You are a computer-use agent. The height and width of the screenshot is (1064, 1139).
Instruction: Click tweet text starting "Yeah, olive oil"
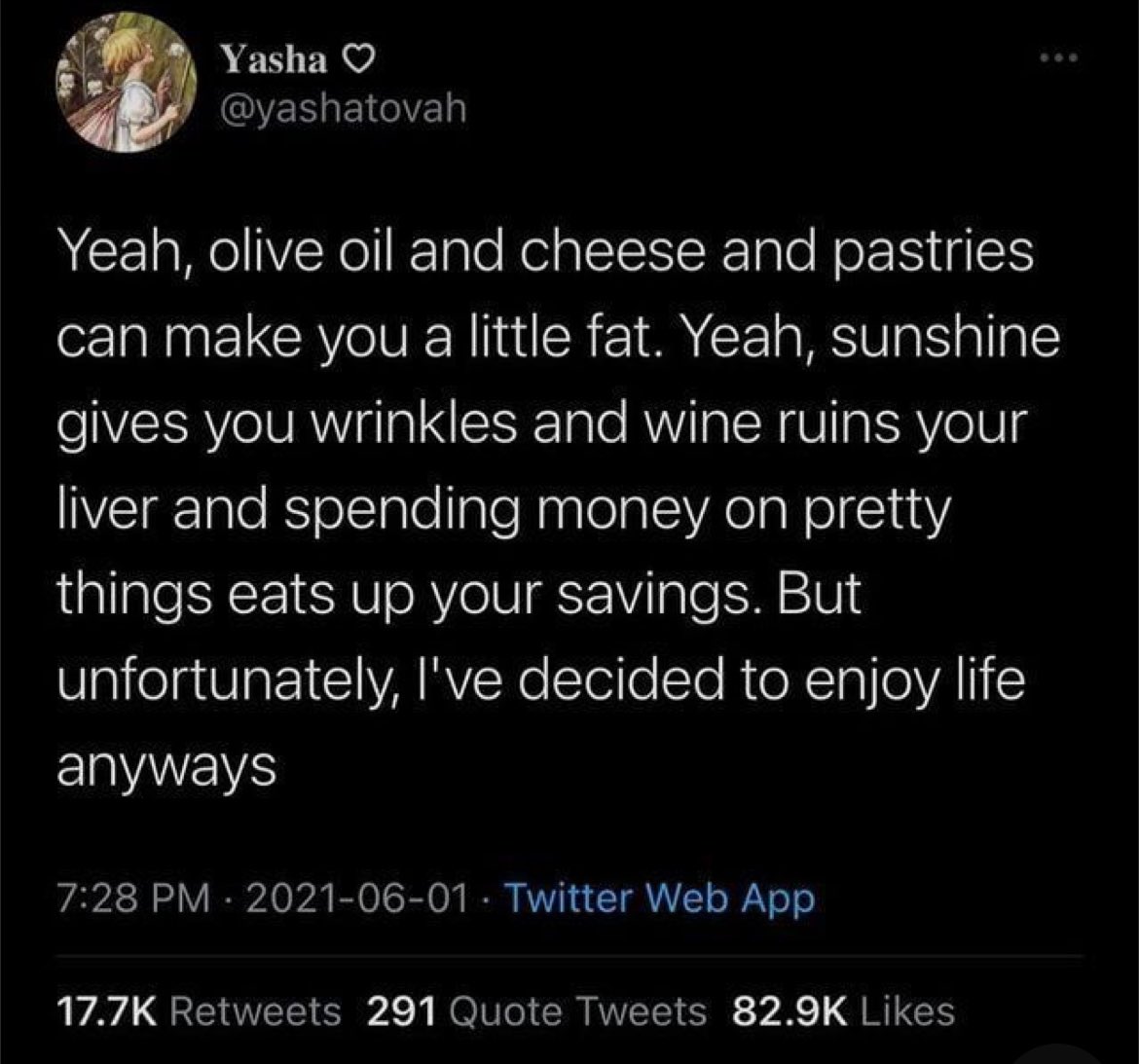point(545,255)
